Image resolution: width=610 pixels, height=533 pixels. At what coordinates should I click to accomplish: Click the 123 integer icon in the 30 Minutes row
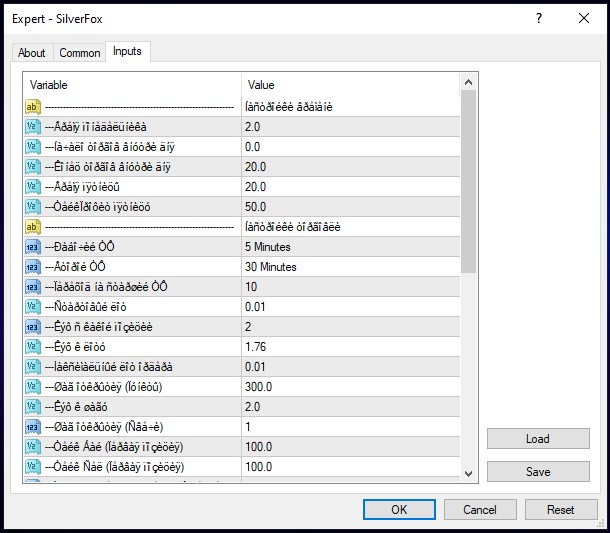tap(33, 267)
